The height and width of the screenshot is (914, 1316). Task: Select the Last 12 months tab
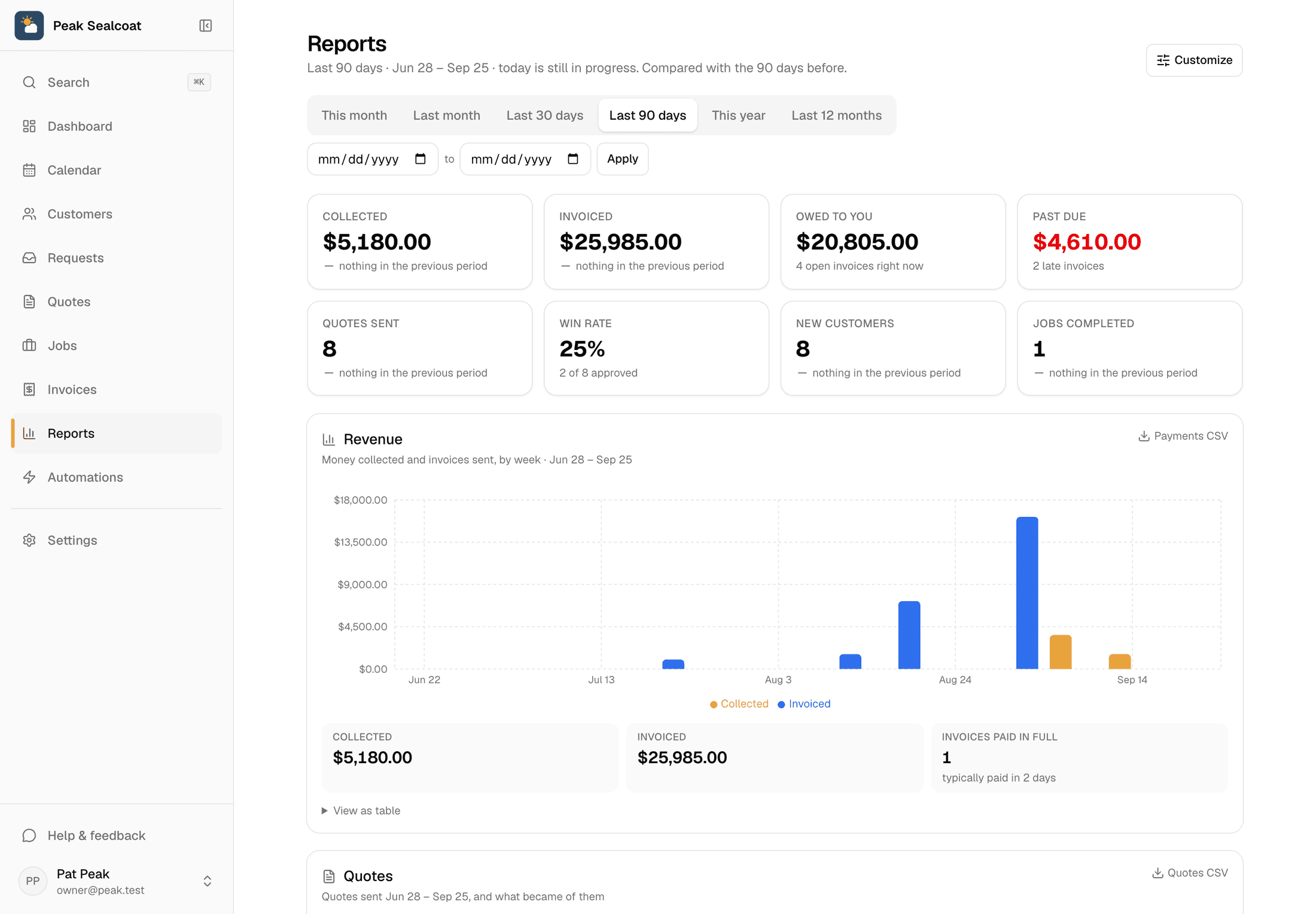point(837,115)
